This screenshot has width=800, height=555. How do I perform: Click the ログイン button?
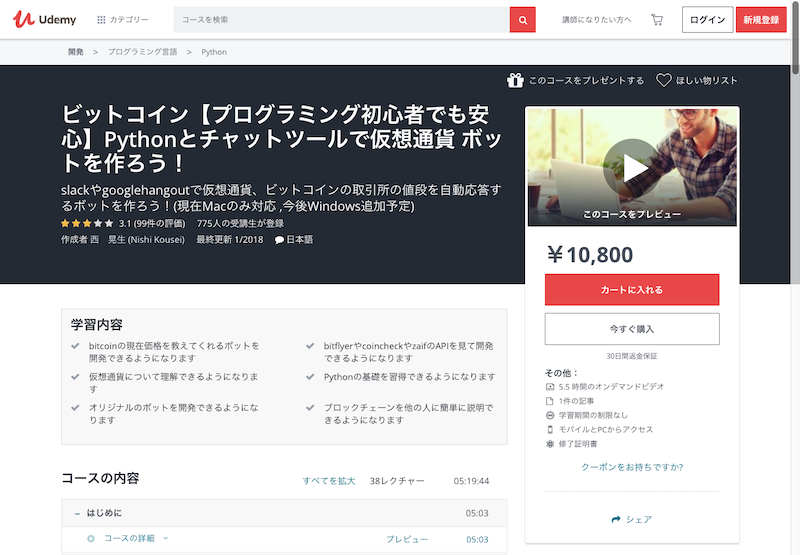click(707, 20)
